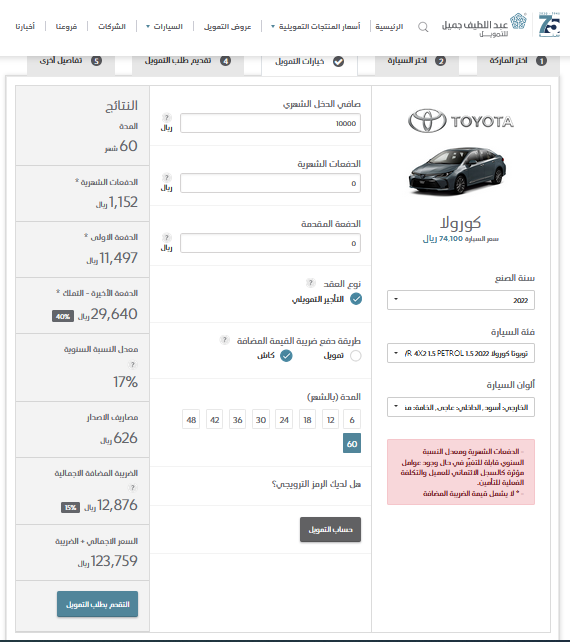This screenshot has height=642, width=570.
Task: Click help icon under annual rate label
Action: pyautogui.click(x=132, y=364)
